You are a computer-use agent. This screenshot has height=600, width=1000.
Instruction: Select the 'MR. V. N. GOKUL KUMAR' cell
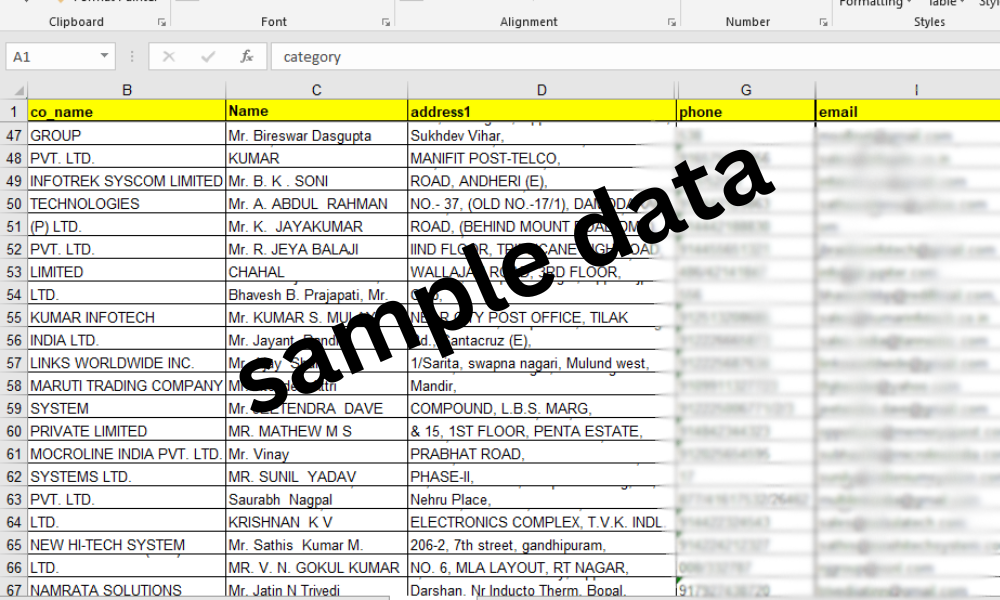(x=317, y=567)
